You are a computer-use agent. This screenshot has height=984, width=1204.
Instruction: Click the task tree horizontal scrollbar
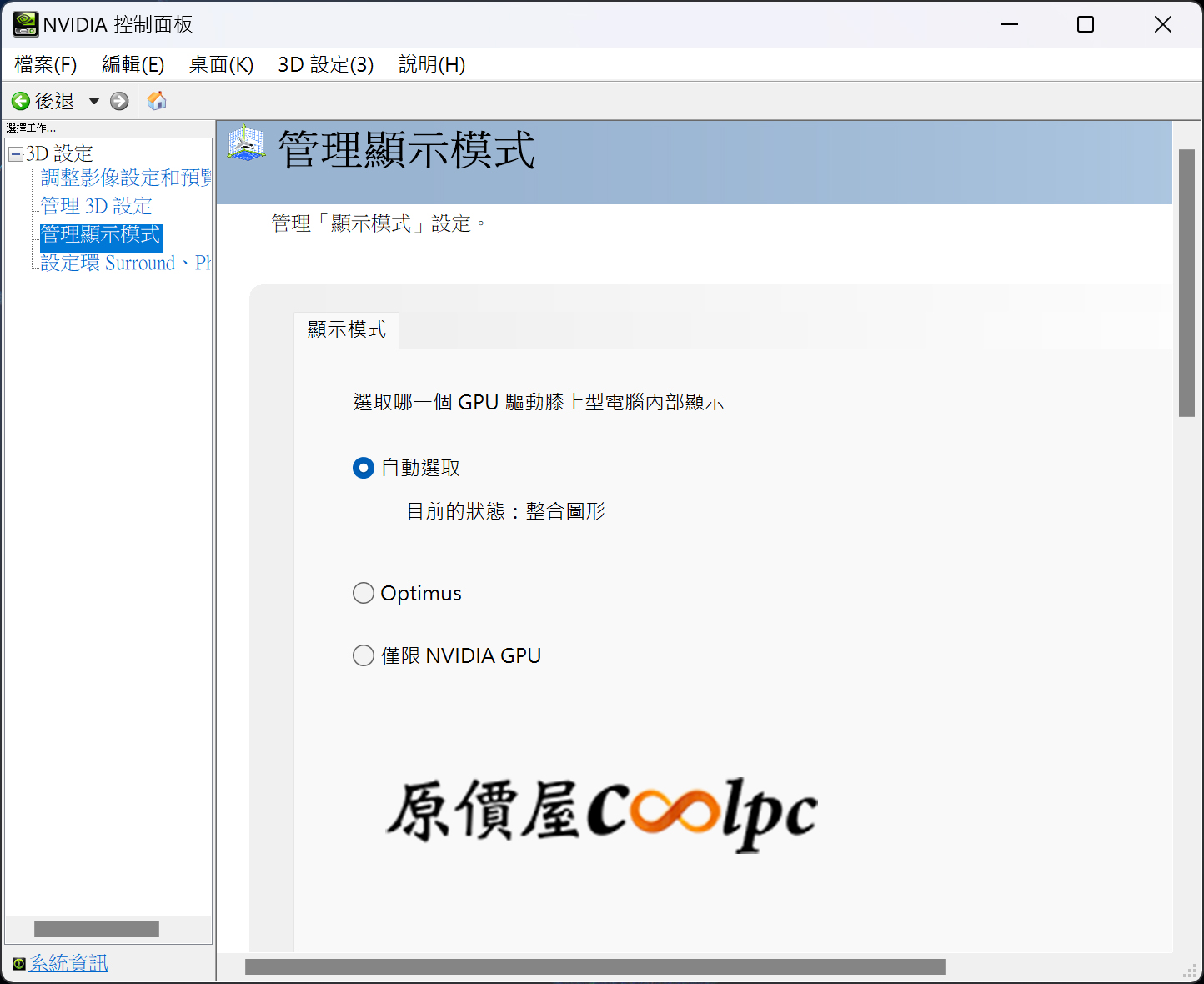pyautogui.click(x=97, y=929)
